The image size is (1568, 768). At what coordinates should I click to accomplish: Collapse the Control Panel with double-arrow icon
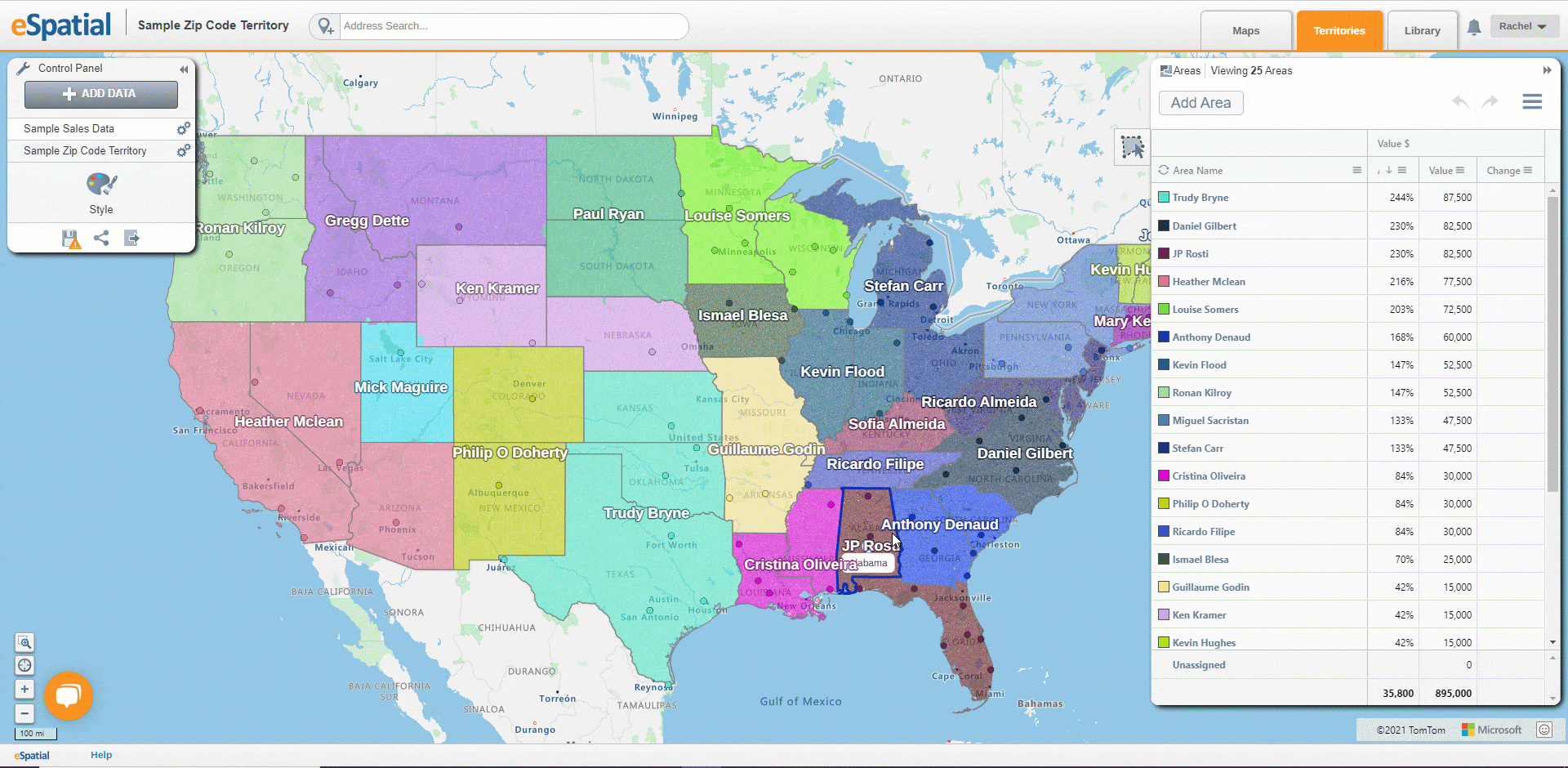coord(184,69)
